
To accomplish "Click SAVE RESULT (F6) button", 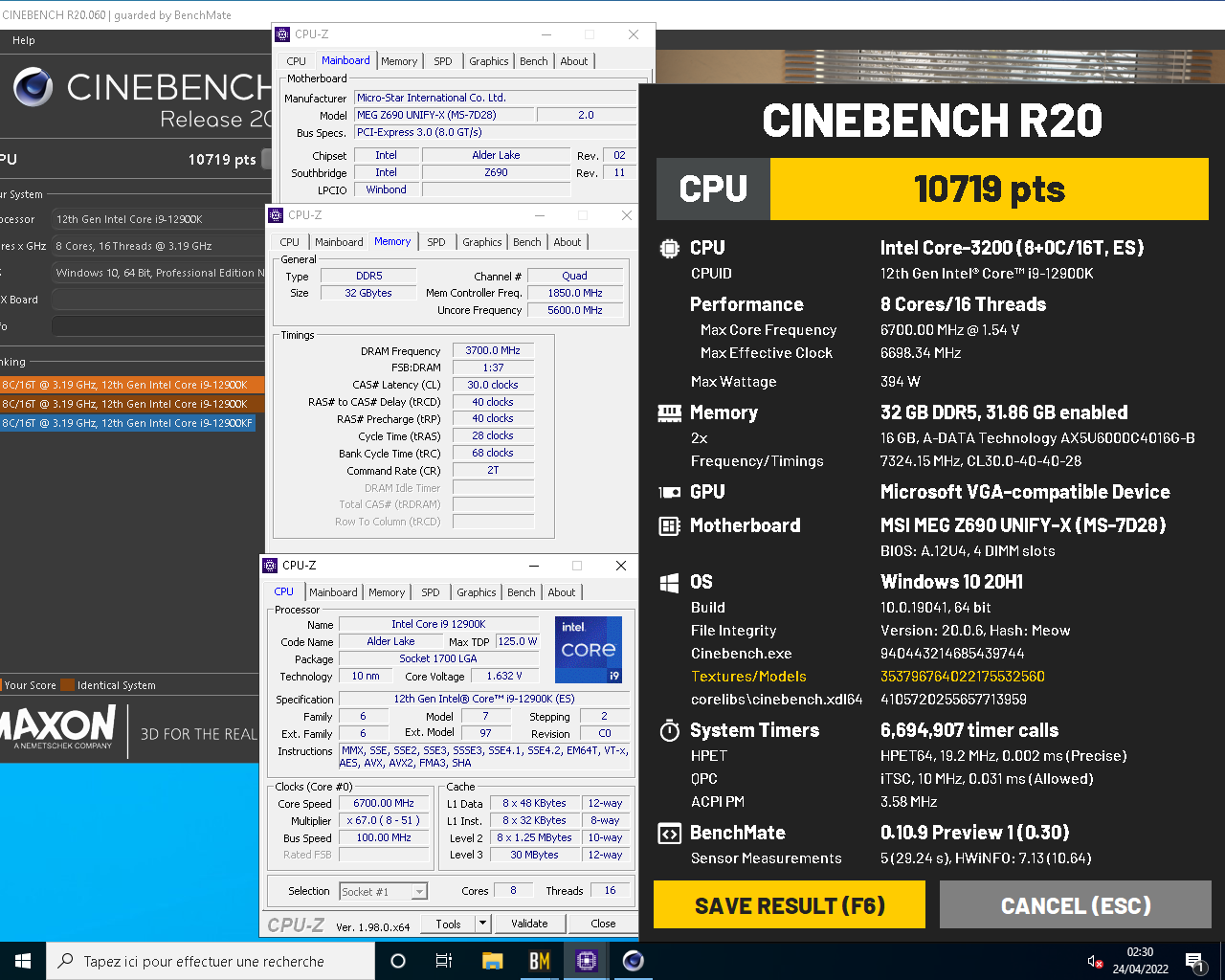I will click(x=790, y=905).
